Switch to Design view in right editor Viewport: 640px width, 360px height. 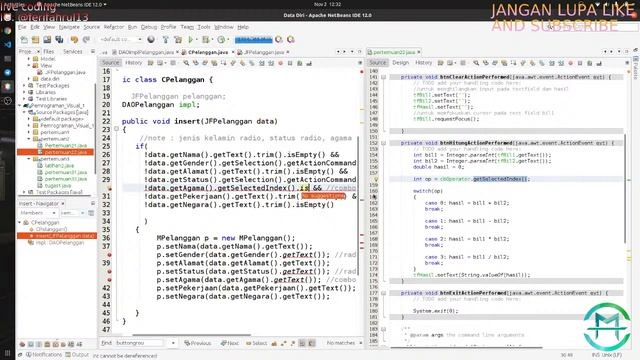tap(400, 63)
